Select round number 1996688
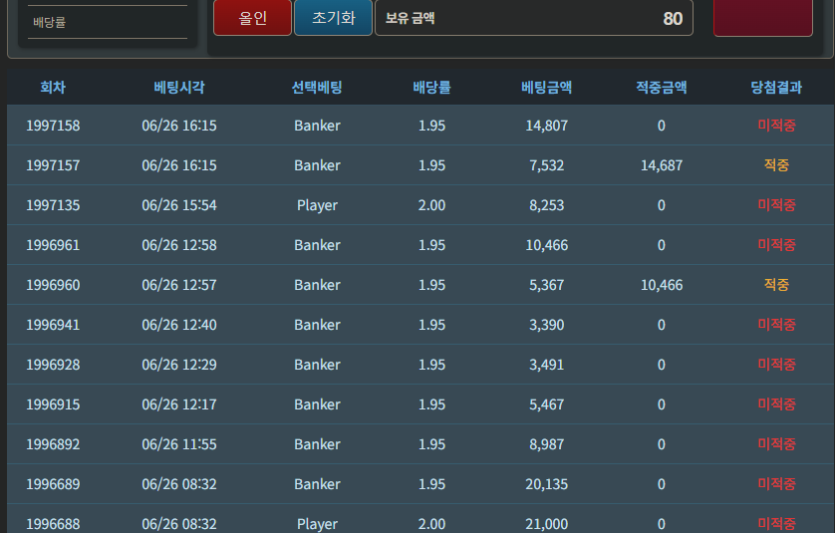The height and width of the screenshot is (533, 835). 53,524
